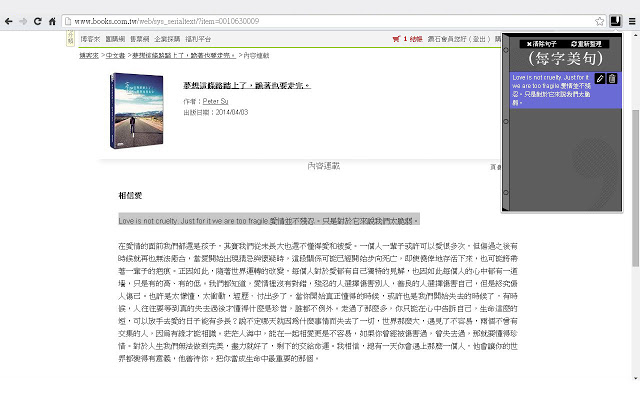Click the 重新整理 button in the panel
The width and height of the screenshot is (640, 400).
[587, 44]
